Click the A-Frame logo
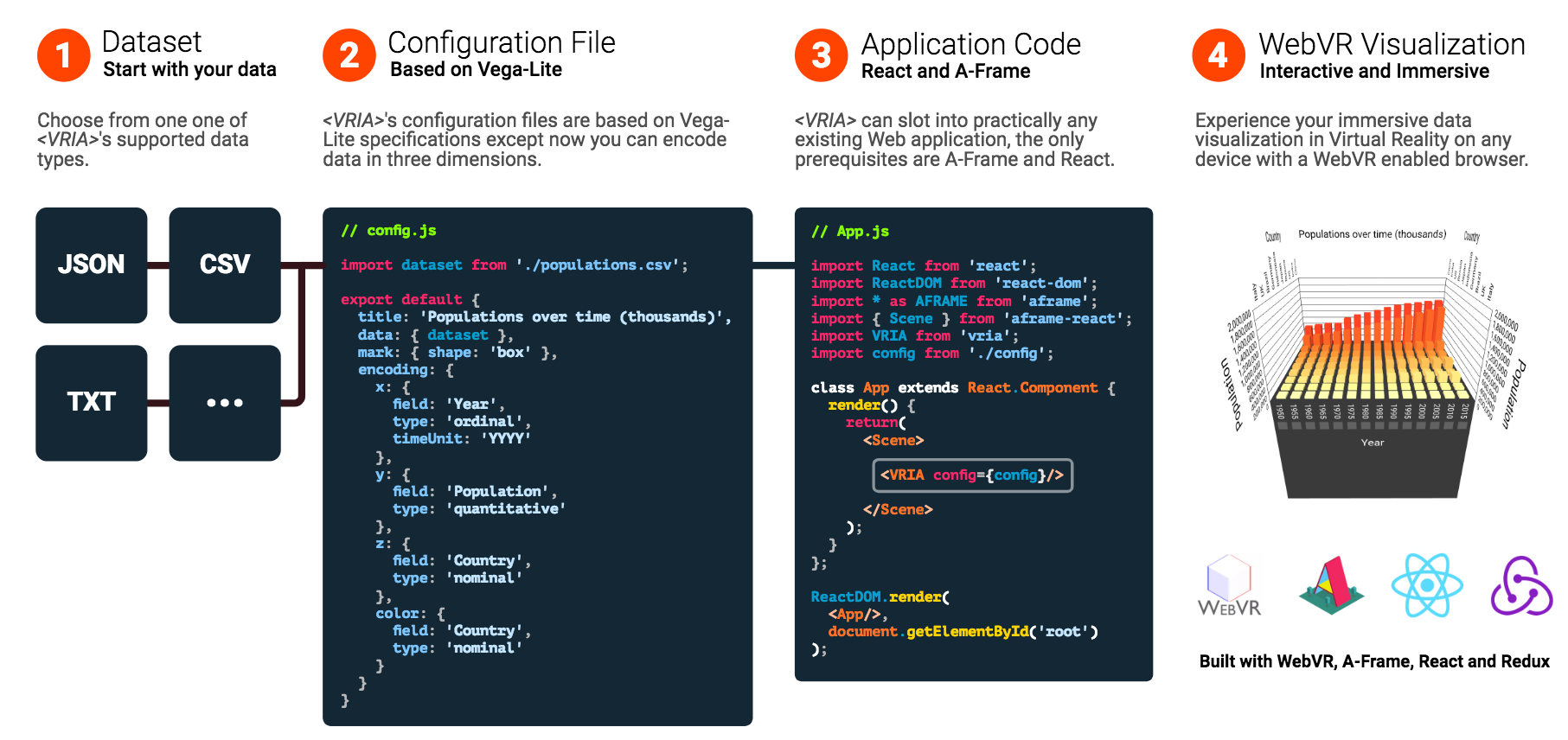Viewport: 1568px width, 740px height. pyautogui.click(x=1332, y=585)
